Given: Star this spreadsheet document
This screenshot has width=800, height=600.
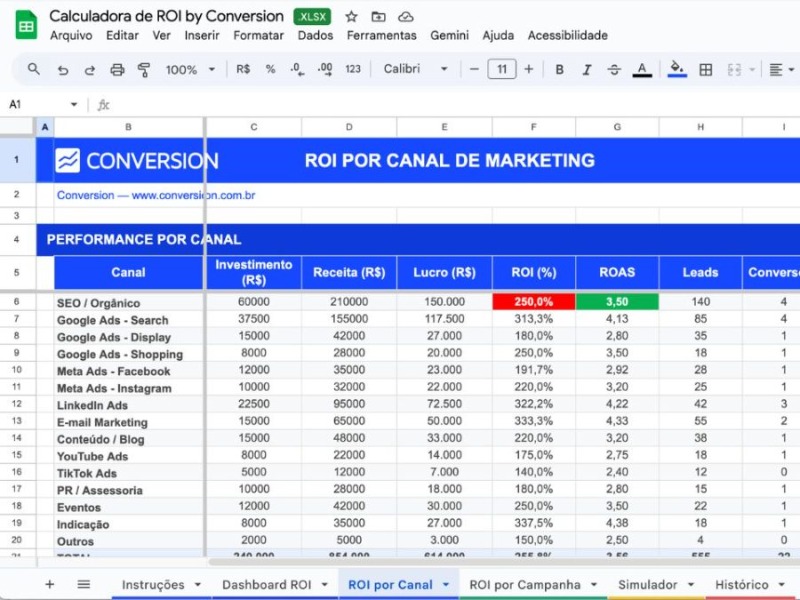Looking at the screenshot, I should [351, 17].
